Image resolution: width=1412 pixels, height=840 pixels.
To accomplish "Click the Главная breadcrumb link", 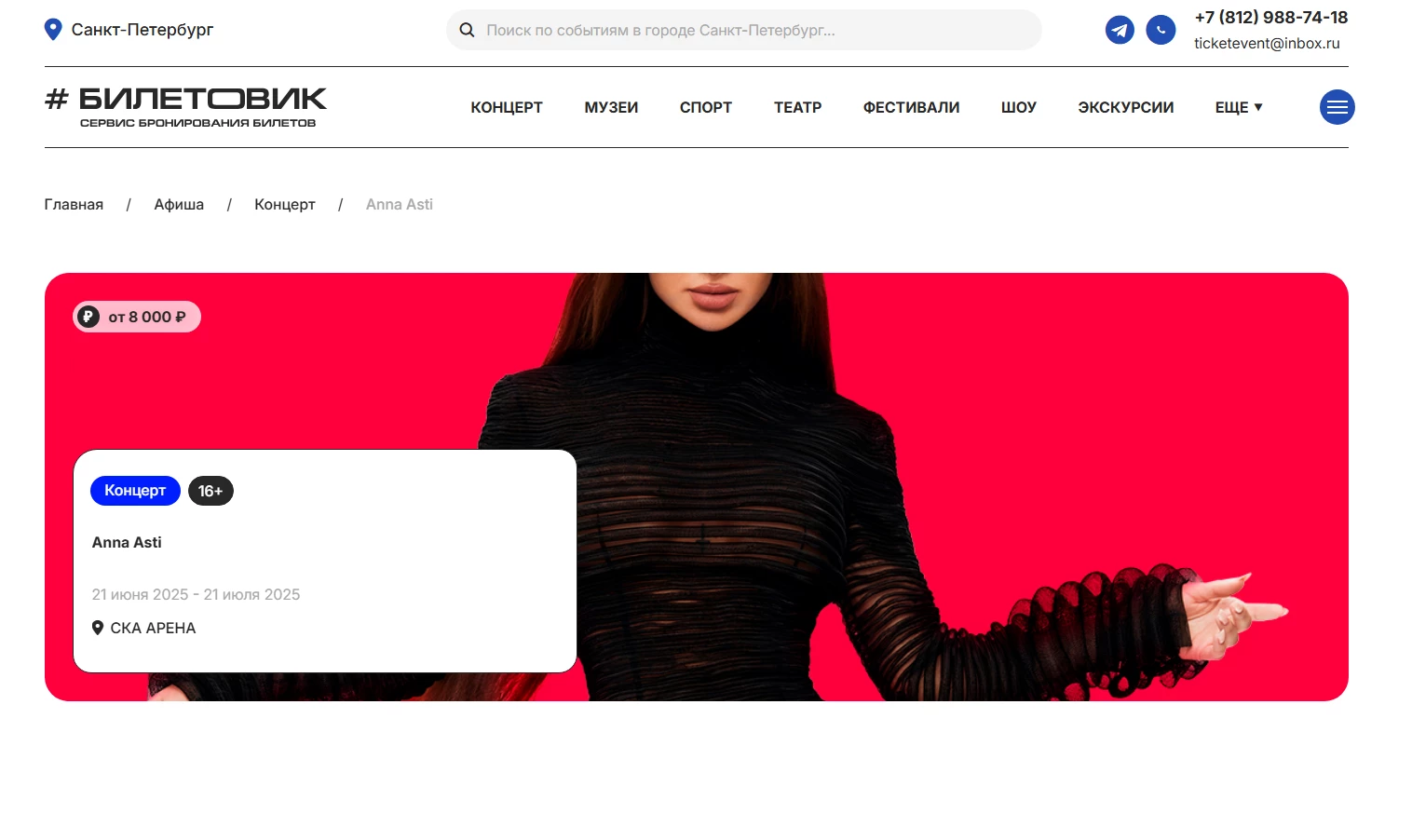I will tap(74, 204).
